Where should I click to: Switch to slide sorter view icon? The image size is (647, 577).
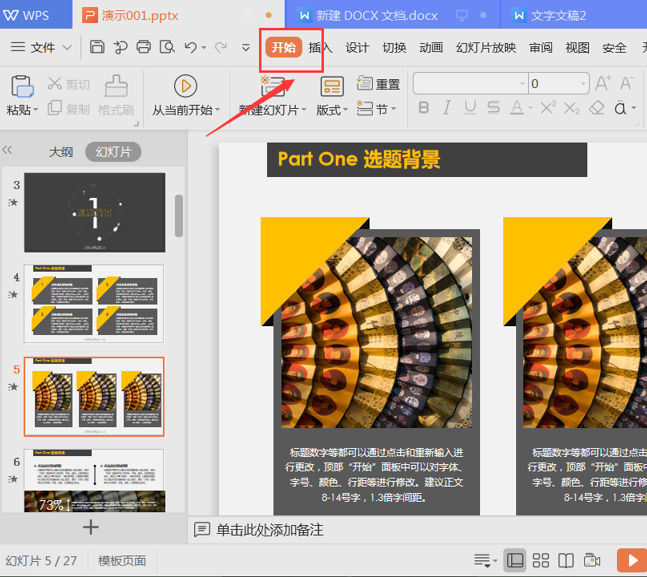pos(541,560)
